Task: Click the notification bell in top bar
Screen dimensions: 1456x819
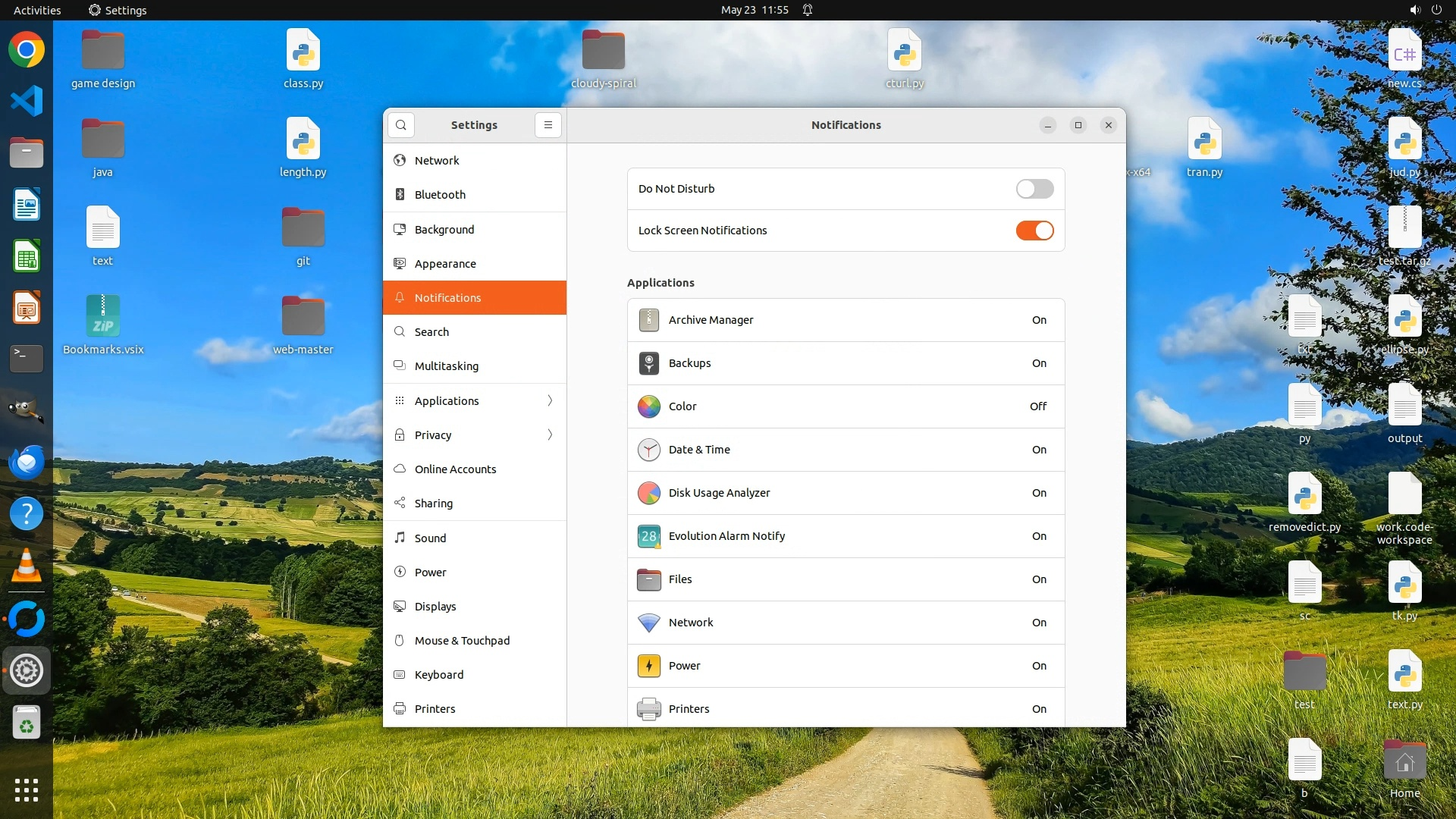Action: [808, 10]
